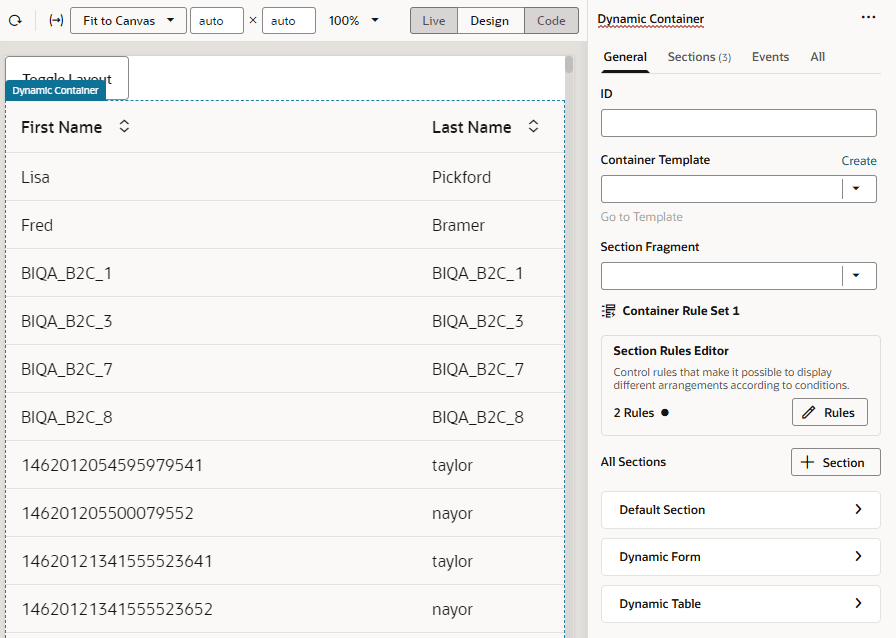896x638 pixels.
Task: Click the refresh canvas icon
Action: 14,20
